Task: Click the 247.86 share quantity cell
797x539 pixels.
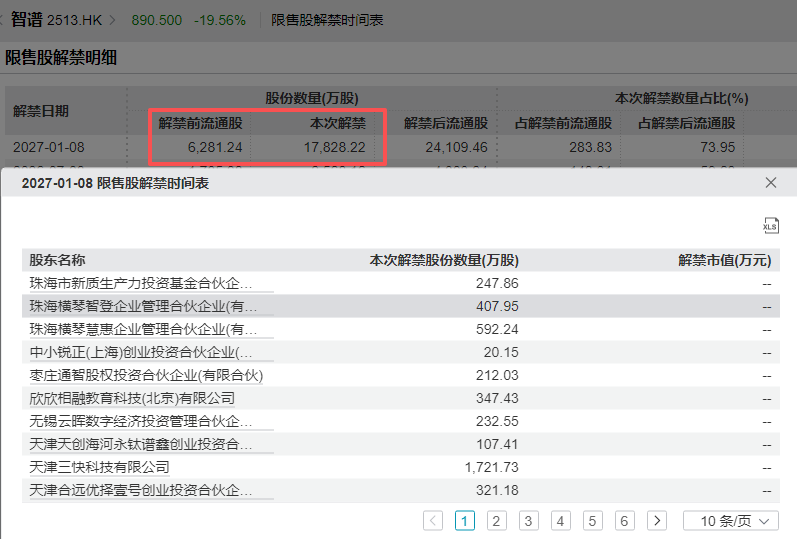Action: pos(497,283)
